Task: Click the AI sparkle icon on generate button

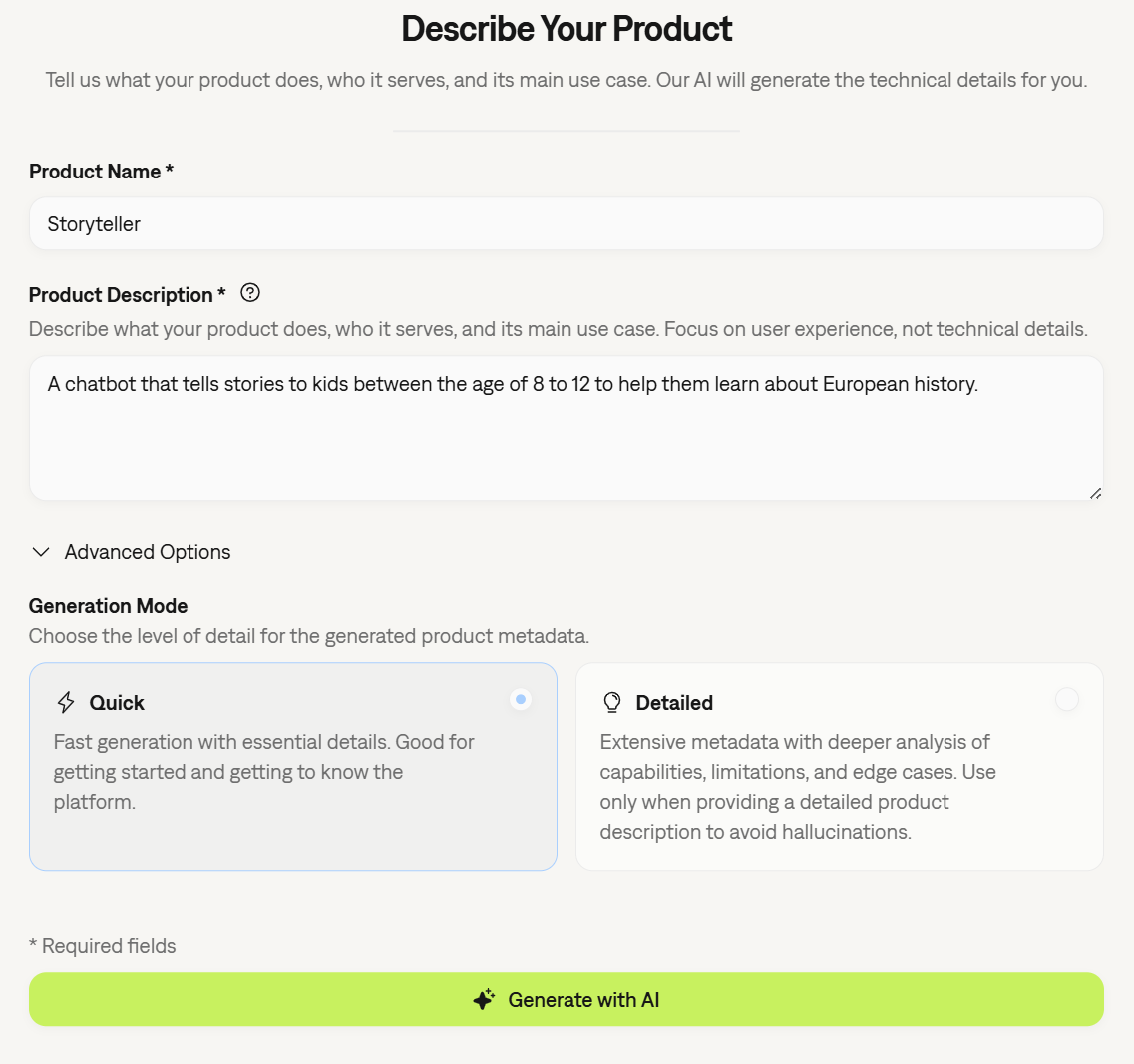Action: [x=484, y=999]
